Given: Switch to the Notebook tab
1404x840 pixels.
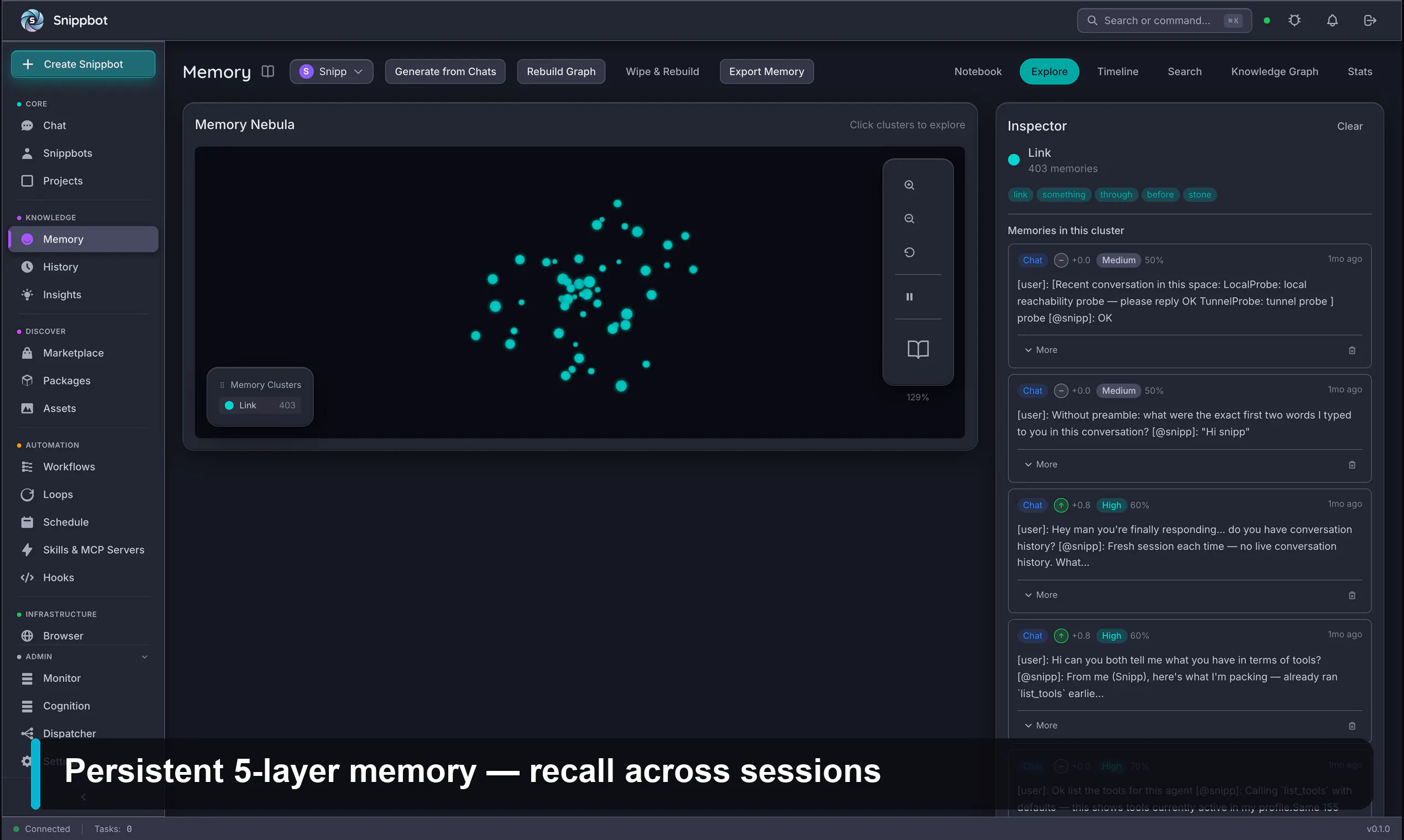Looking at the screenshot, I should click(x=978, y=71).
